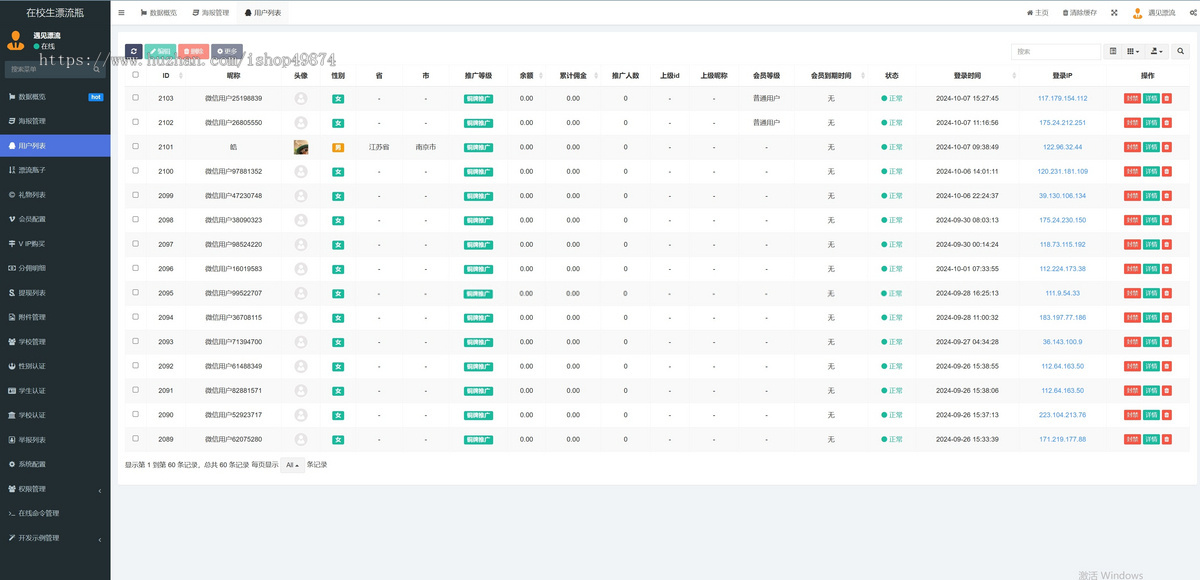
Task: Tick the checkbox for user ID 2102
Action: [x=136, y=122]
